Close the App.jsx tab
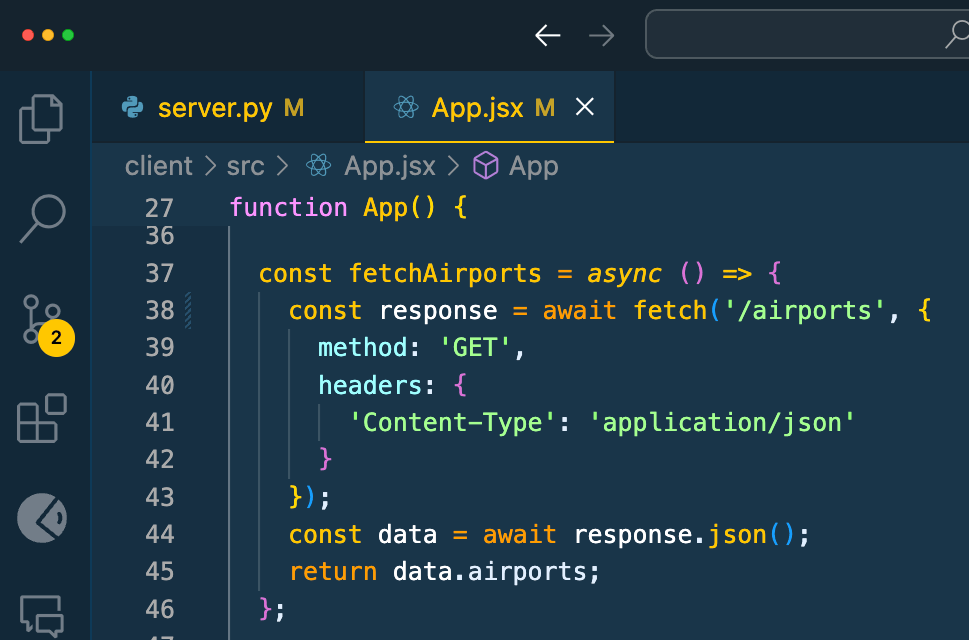 [x=585, y=107]
